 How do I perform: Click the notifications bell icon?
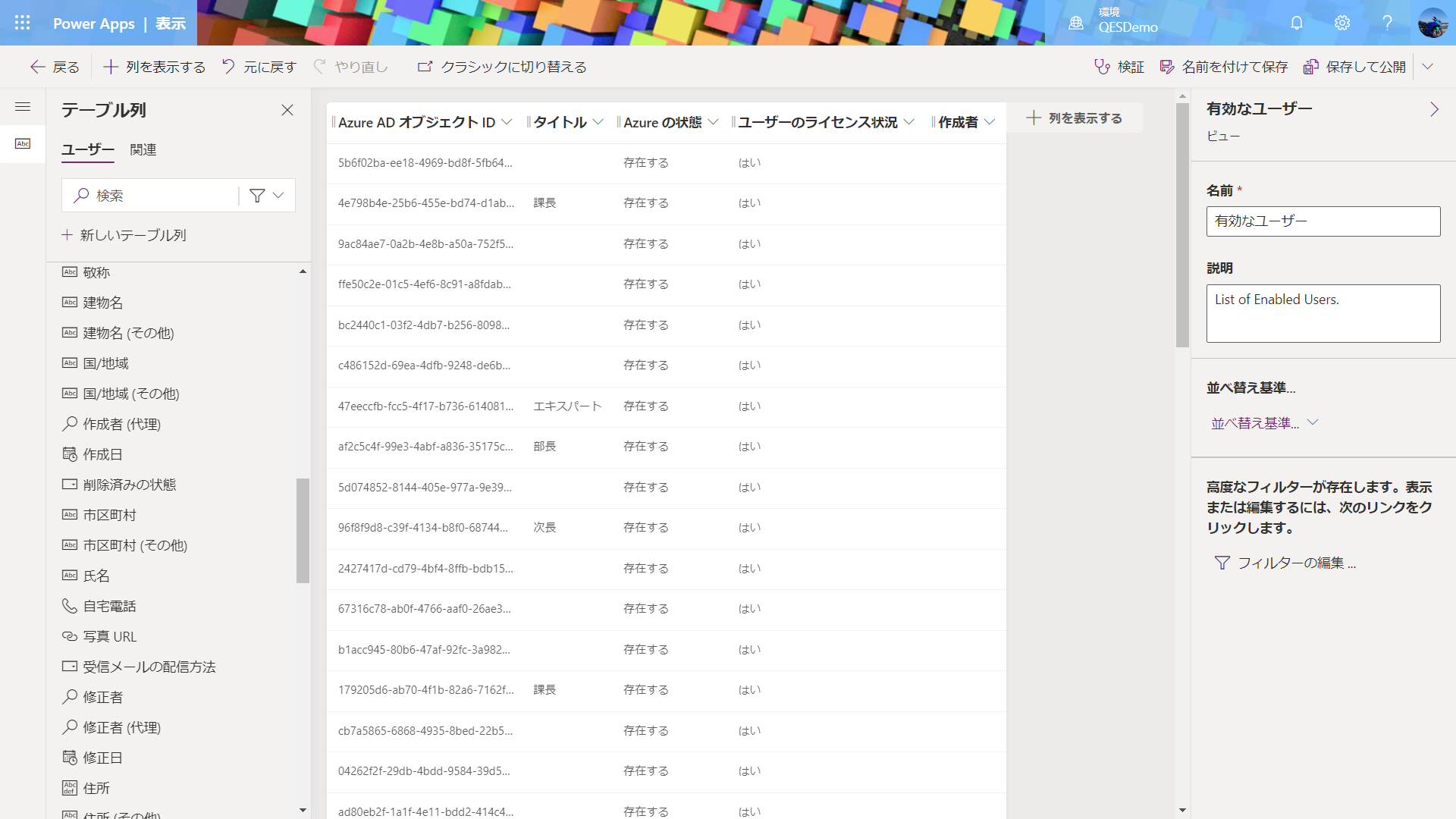pyautogui.click(x=1297, y=23)
